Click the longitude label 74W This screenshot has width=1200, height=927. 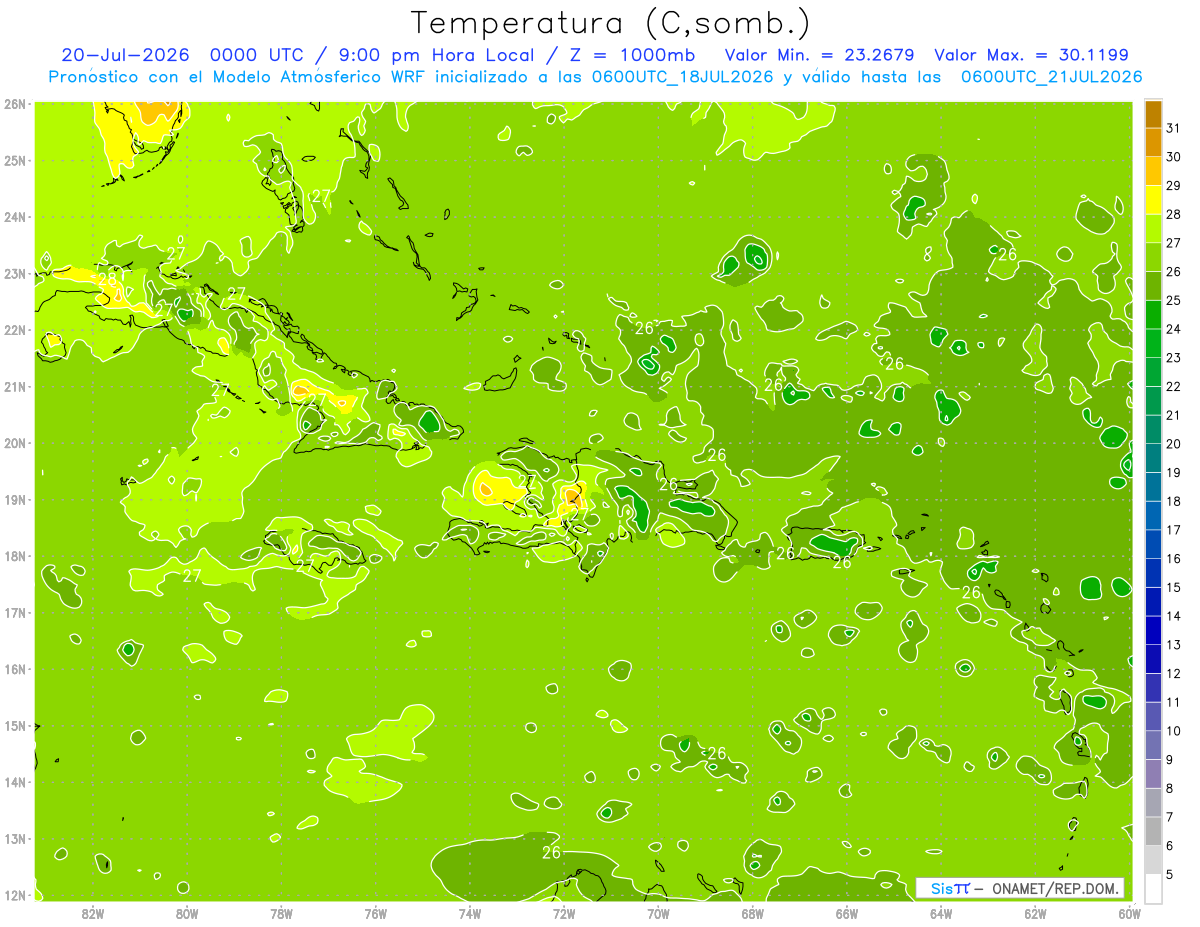470,913
